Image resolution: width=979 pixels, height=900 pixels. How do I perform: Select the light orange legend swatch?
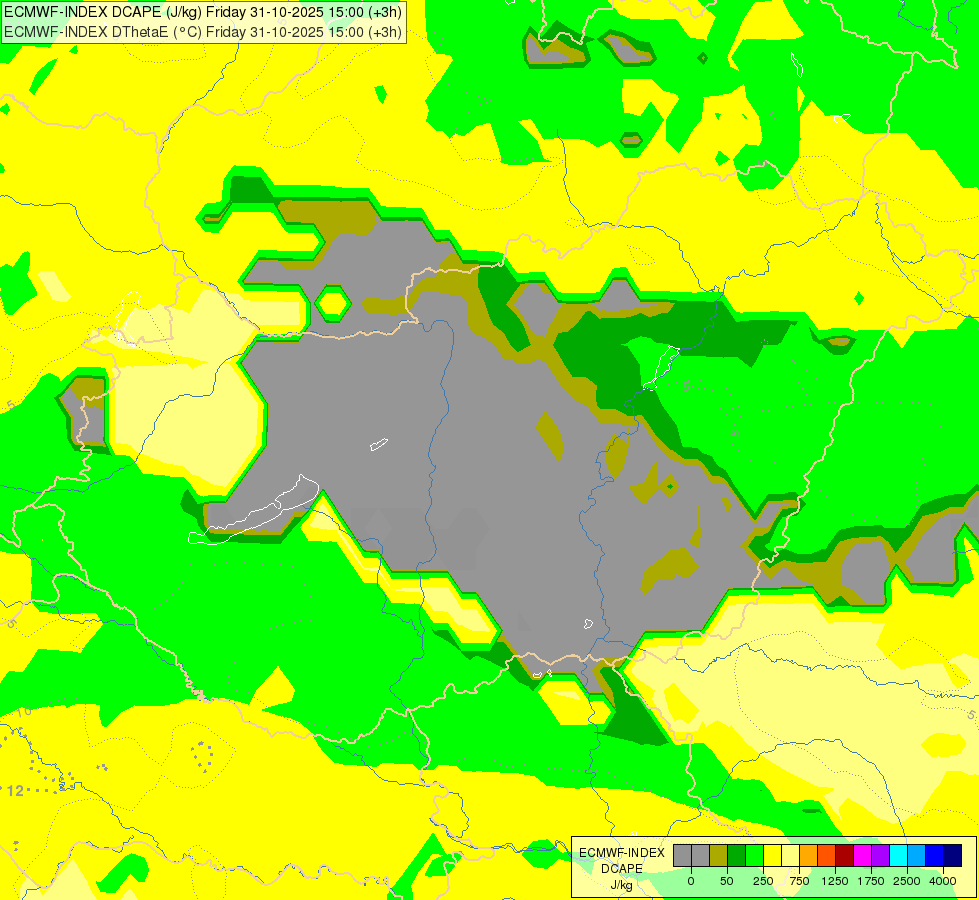coord(809,856)
